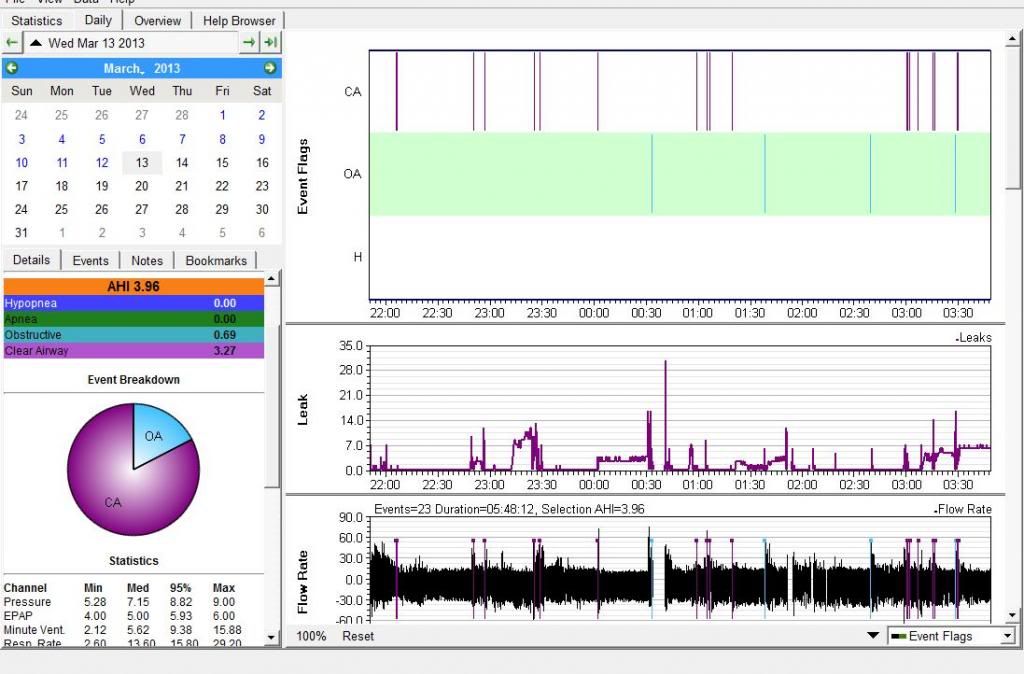Select March 14 in the calendar

(x=182, y=163)
